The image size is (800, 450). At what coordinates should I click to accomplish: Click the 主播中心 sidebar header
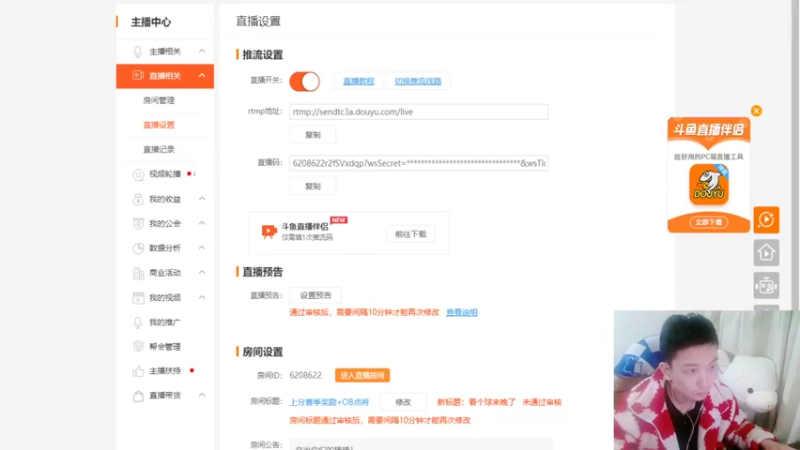[x=151, y=22]
